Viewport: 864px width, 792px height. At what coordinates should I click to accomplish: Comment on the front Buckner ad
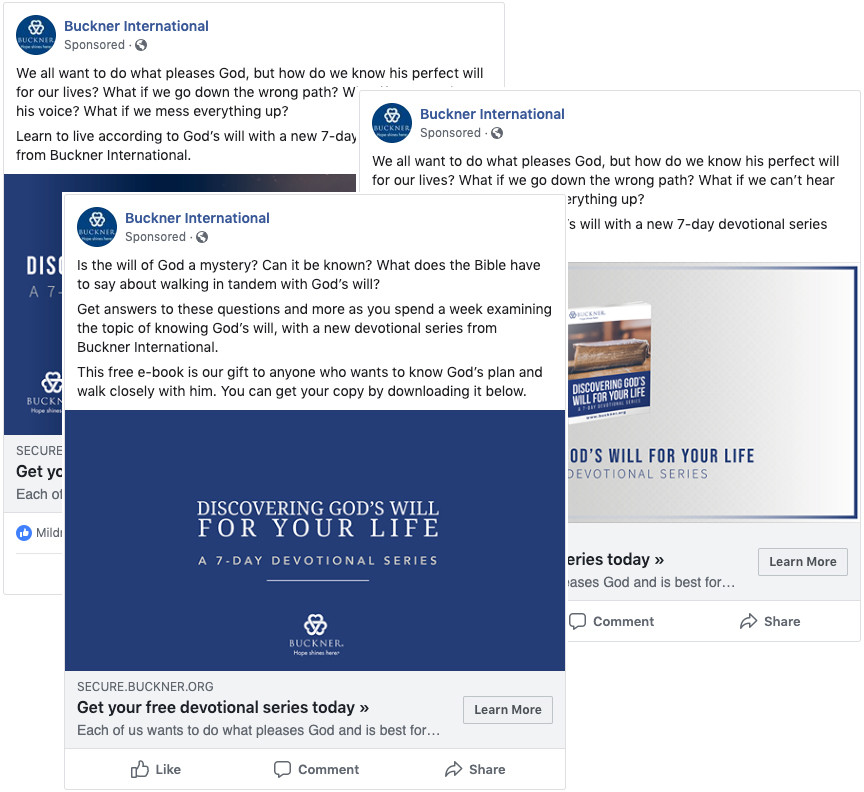pyautogui.click(x=316, y=769)
